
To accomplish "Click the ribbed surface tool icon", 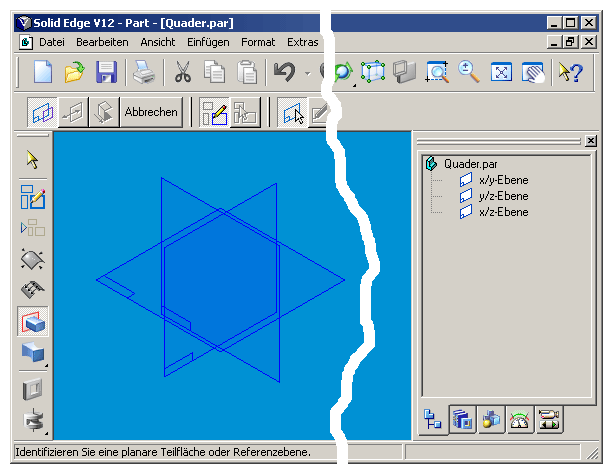I will tap(33, 289).
